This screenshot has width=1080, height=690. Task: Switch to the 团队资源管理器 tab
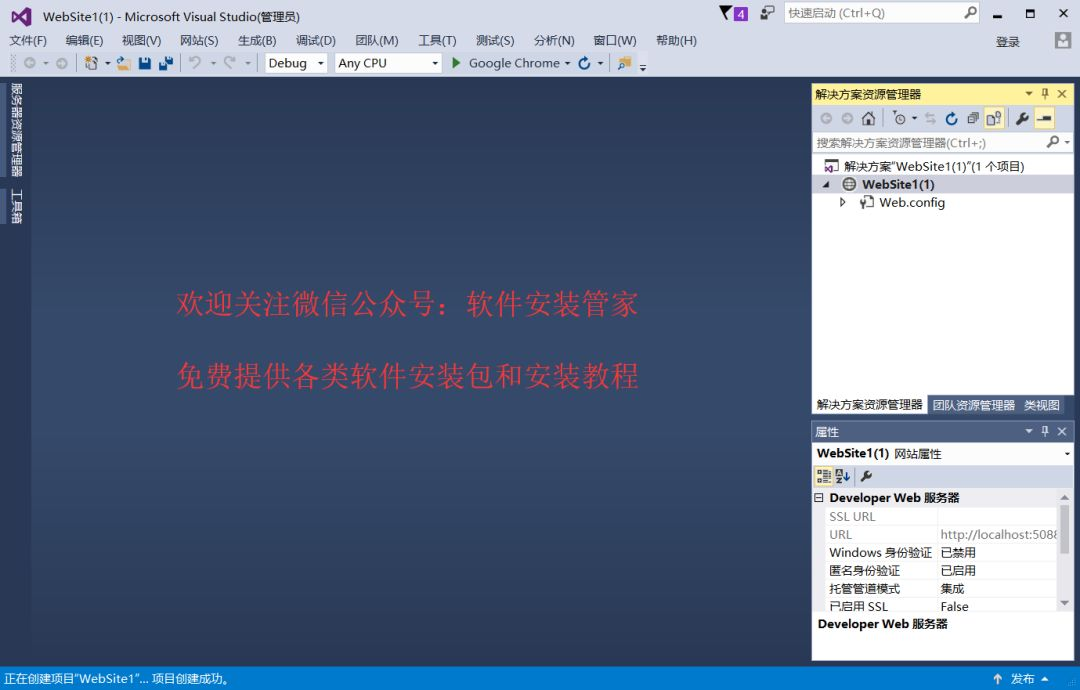coord(973,405)
